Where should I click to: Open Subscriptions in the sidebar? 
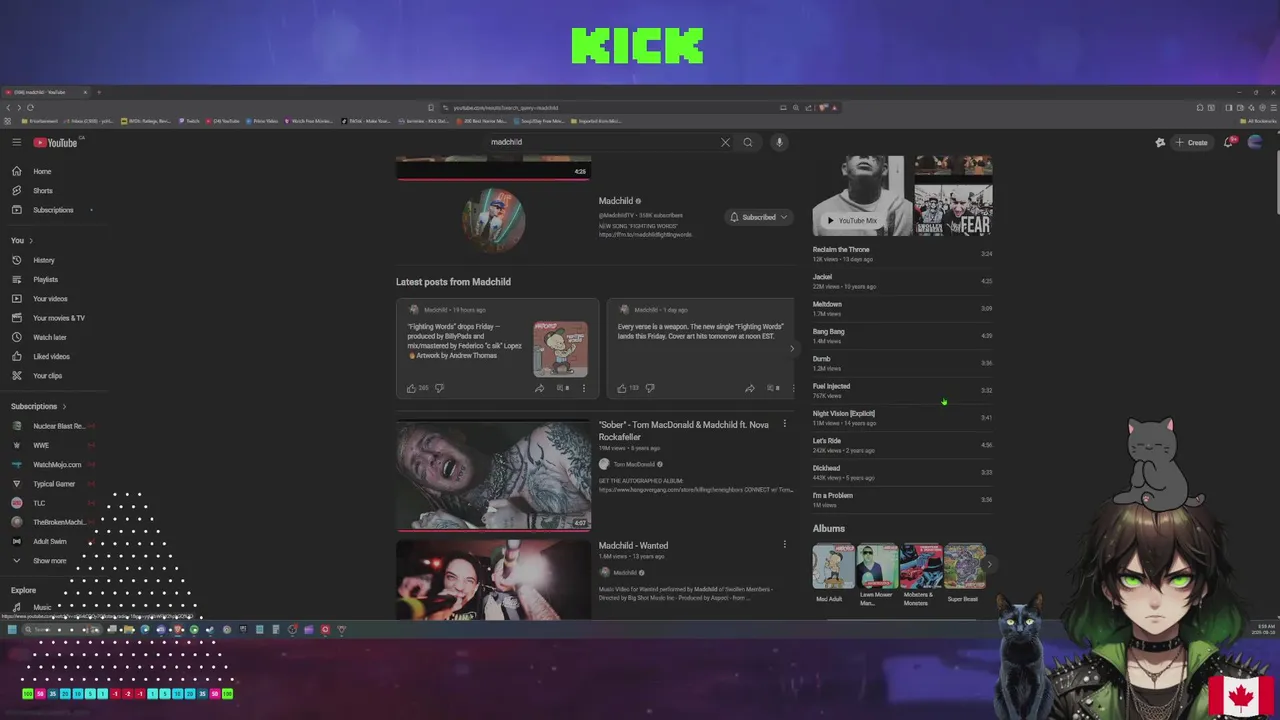pos(52,210)
